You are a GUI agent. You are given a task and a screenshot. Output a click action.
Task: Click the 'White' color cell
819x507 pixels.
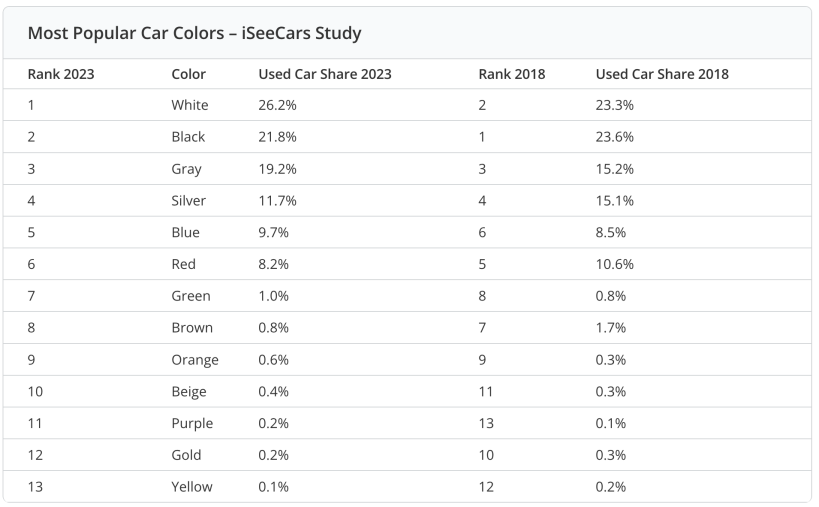pos(190,104)
